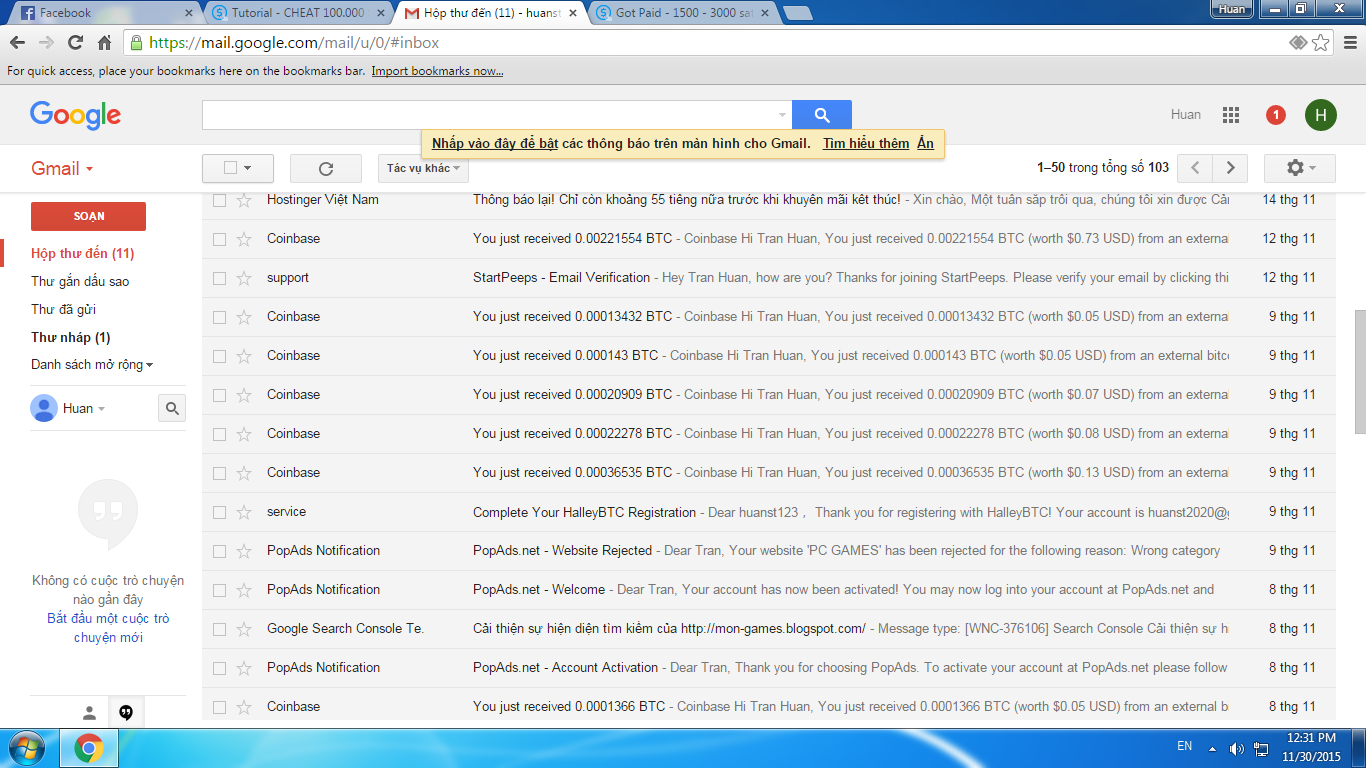Open the Tác vụ khác dropdown
1366x768 pixels.
tap(423, 168)
